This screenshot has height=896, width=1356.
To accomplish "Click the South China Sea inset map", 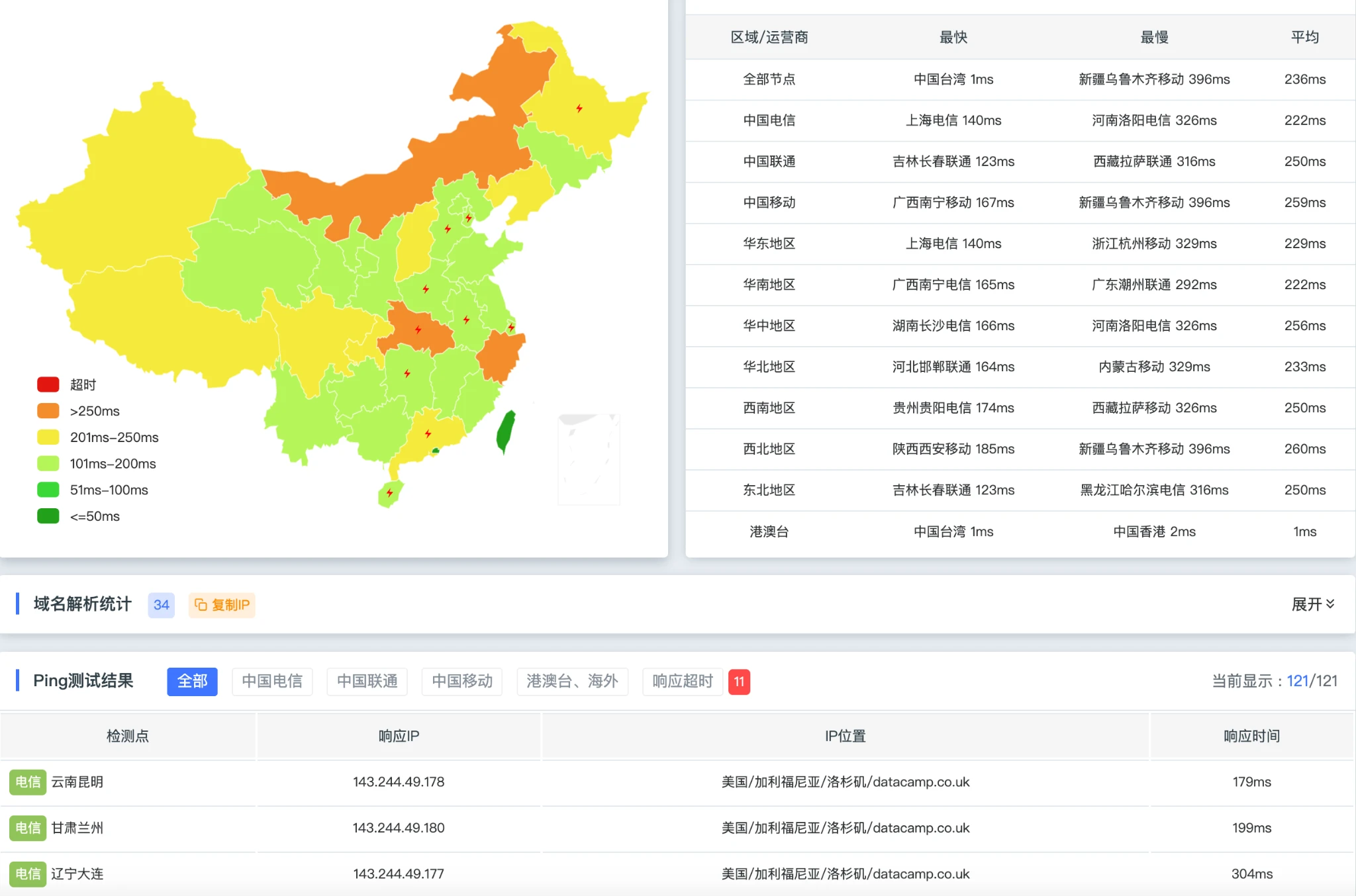I will [589, 459].
